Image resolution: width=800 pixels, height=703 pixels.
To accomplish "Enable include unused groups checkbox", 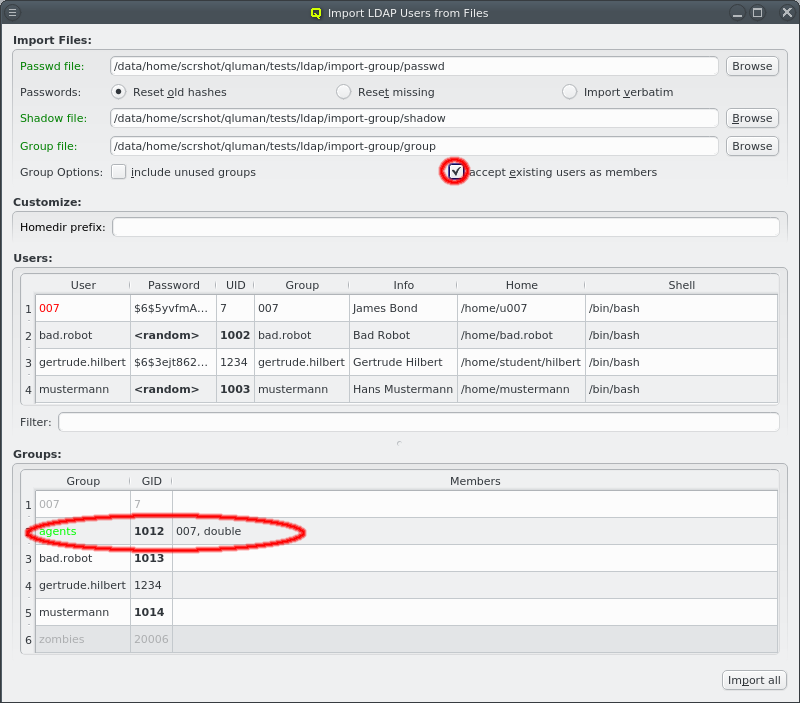I will [x=118, y=172].
